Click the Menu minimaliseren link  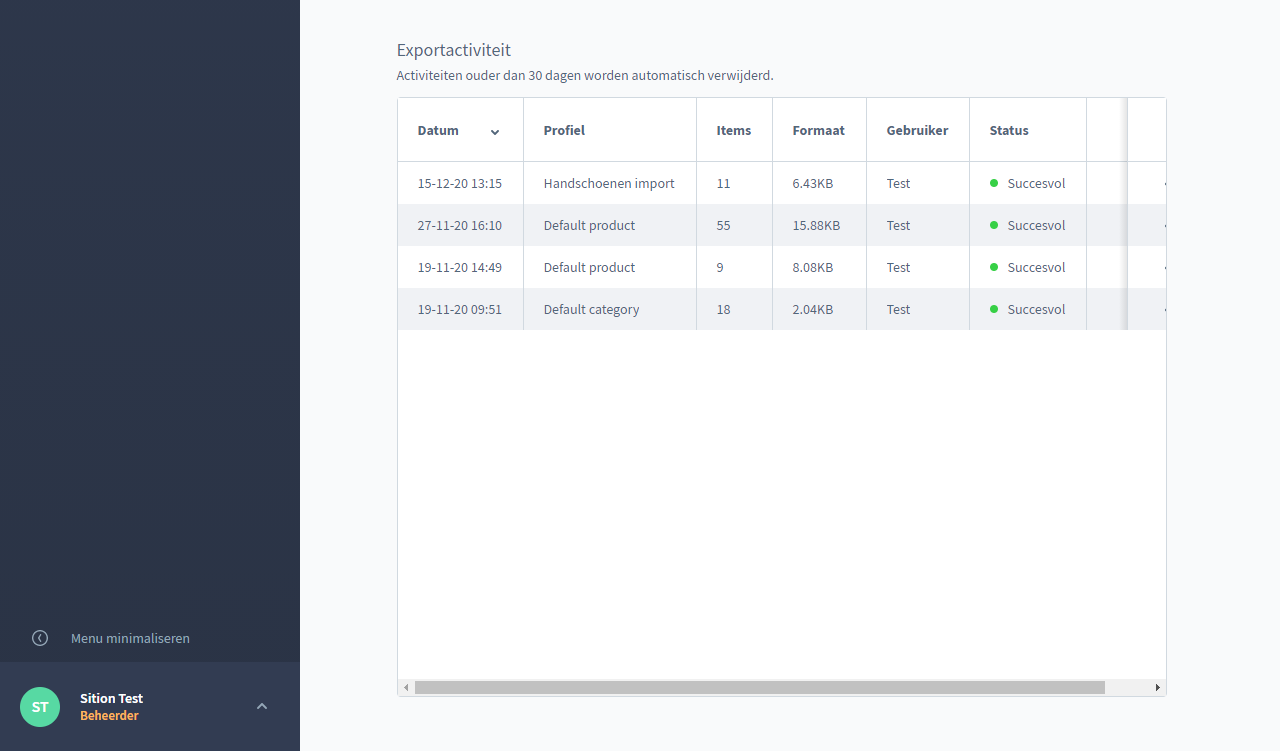[x=130, y=638]
